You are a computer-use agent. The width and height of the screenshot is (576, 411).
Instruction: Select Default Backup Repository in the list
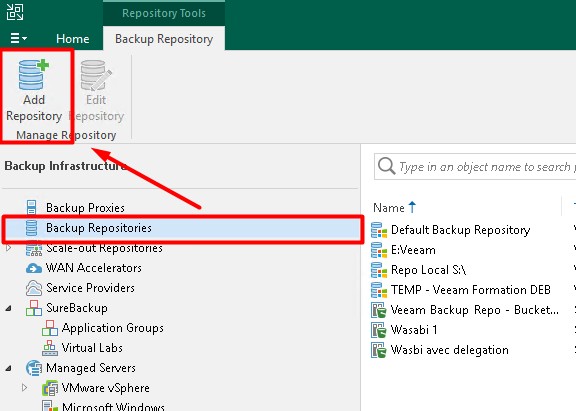[460, 230]
